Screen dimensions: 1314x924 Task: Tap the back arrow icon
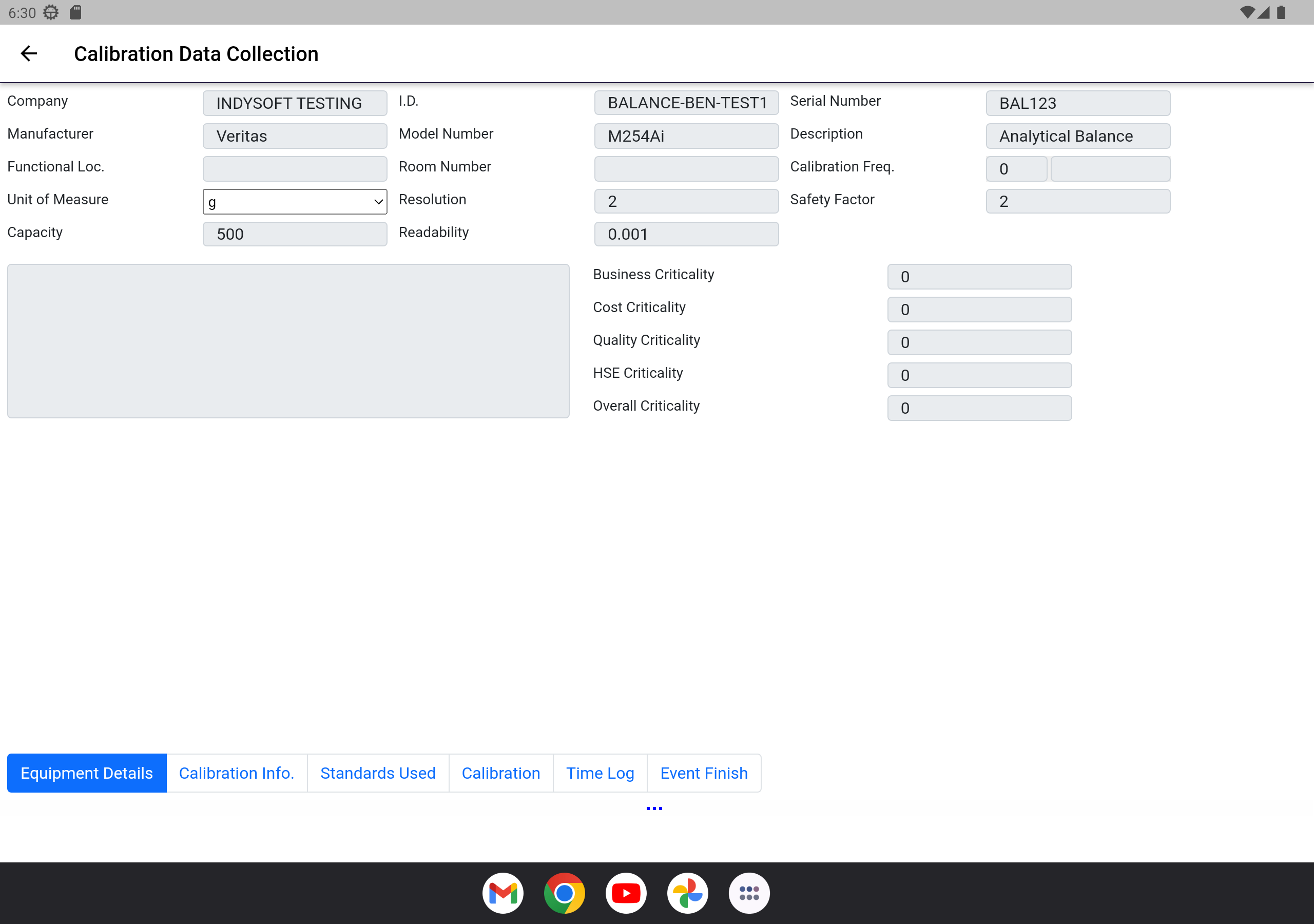click(x=29, y=54)
